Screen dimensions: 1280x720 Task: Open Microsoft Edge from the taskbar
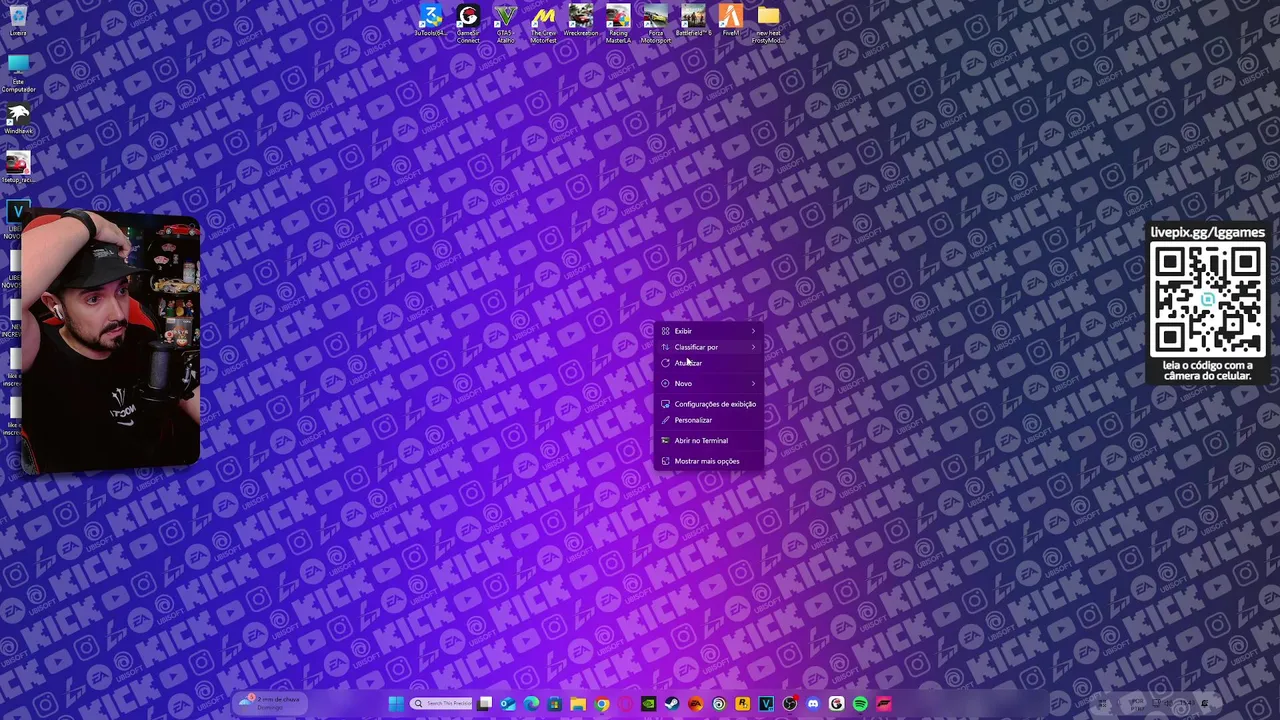click(531, 704)
